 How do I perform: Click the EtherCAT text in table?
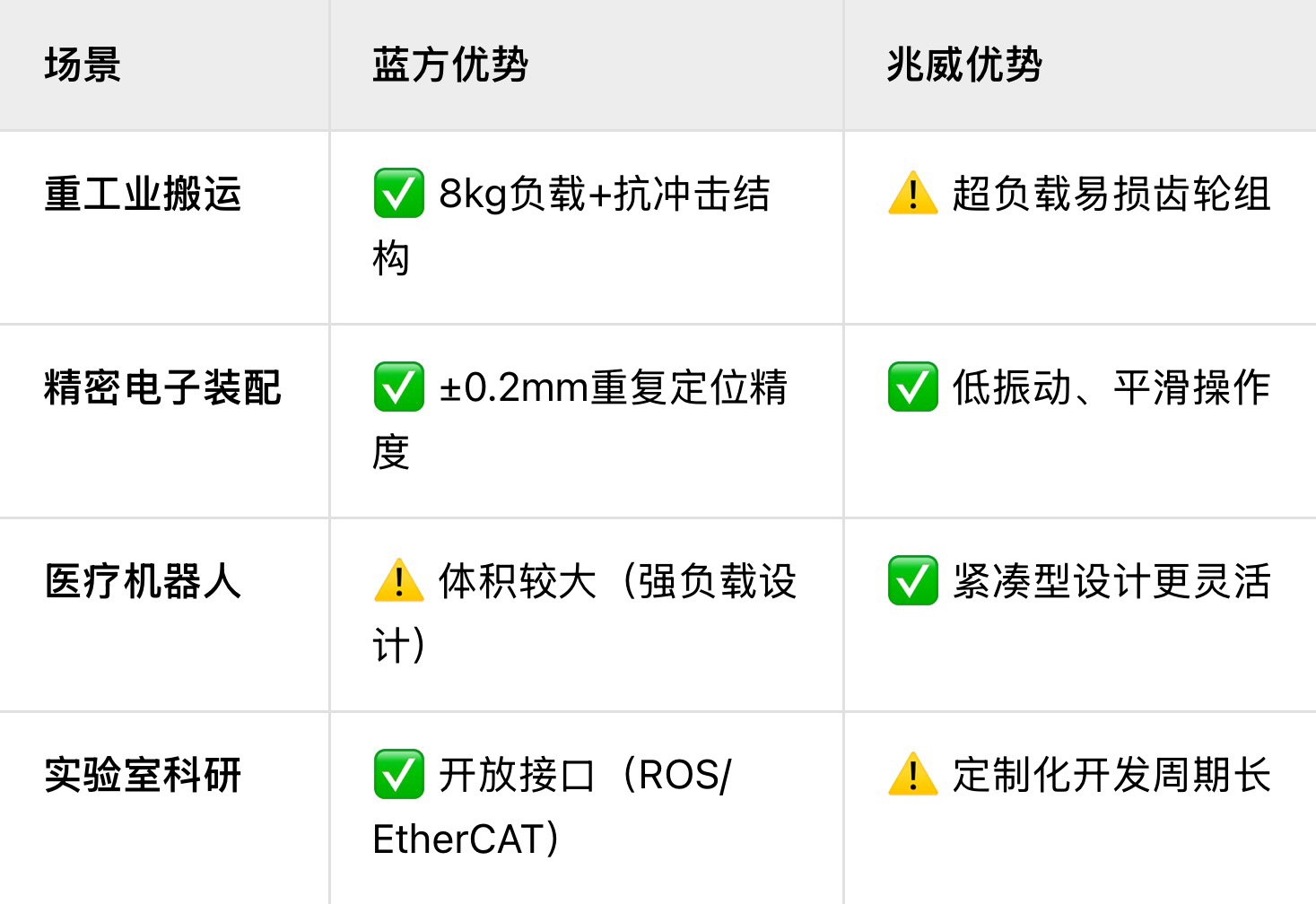pos(458,839)
